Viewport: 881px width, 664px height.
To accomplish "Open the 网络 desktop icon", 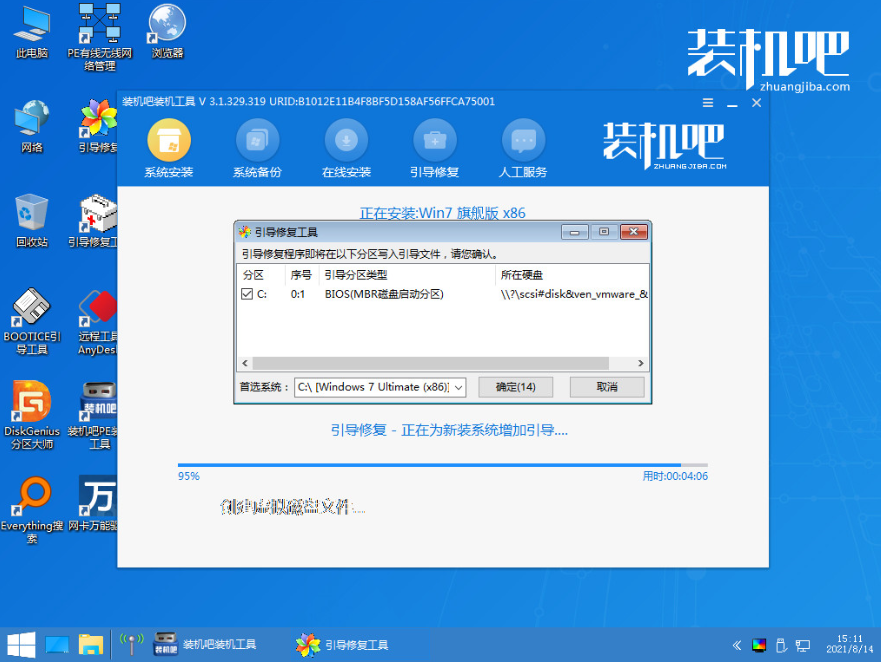I will click(32, 126).
